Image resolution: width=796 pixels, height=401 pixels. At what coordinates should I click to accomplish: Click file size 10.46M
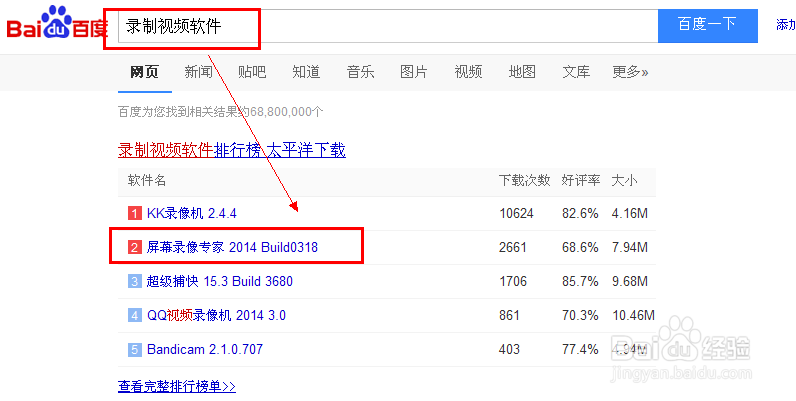(x=634, y=315)
